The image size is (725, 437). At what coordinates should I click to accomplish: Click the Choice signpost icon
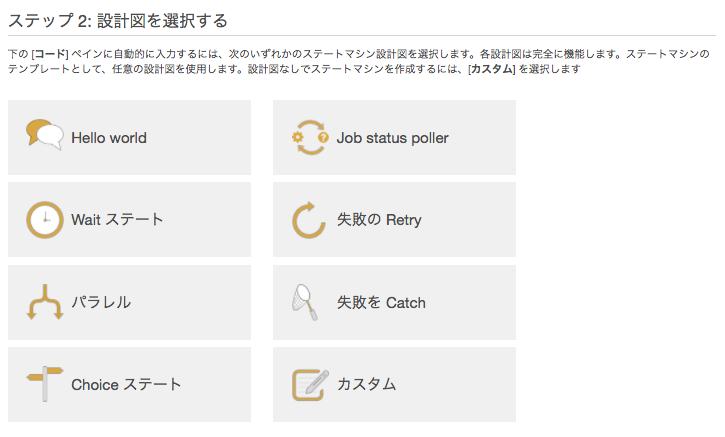[45, 384]
